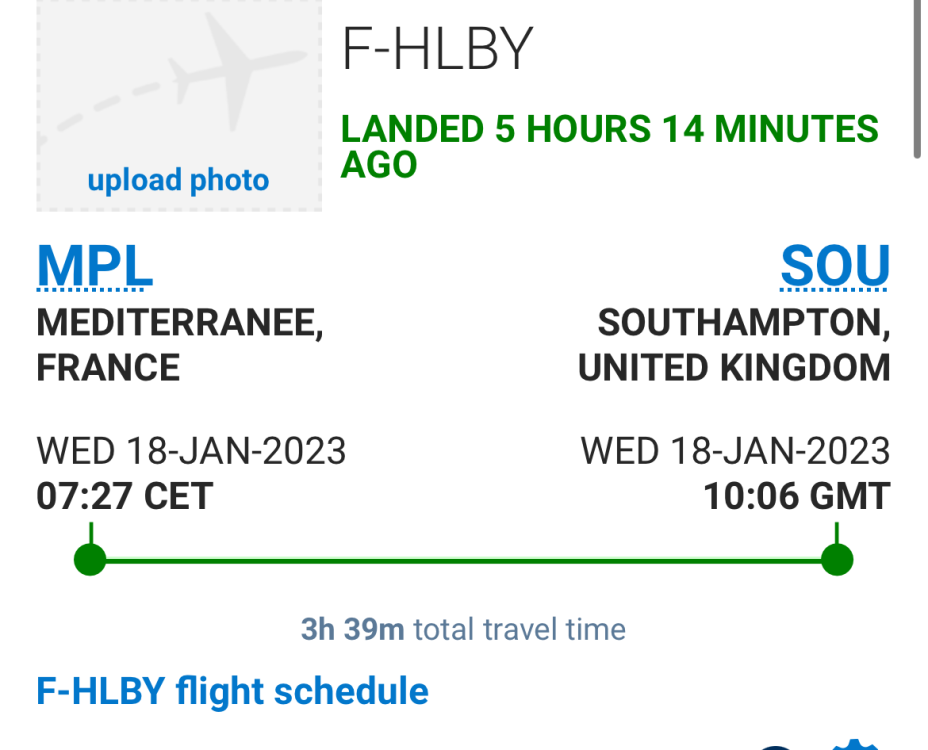Click the F-HLBY aircraft registration heading
The height and width of the screenshot is (750, 928).
(x=438, y=49)
